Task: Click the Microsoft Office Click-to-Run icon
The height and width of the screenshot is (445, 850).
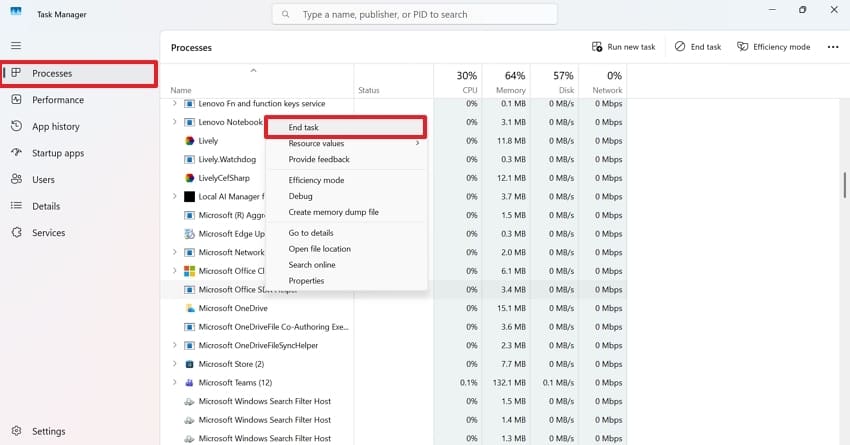Action: click(x=189, y=271)
